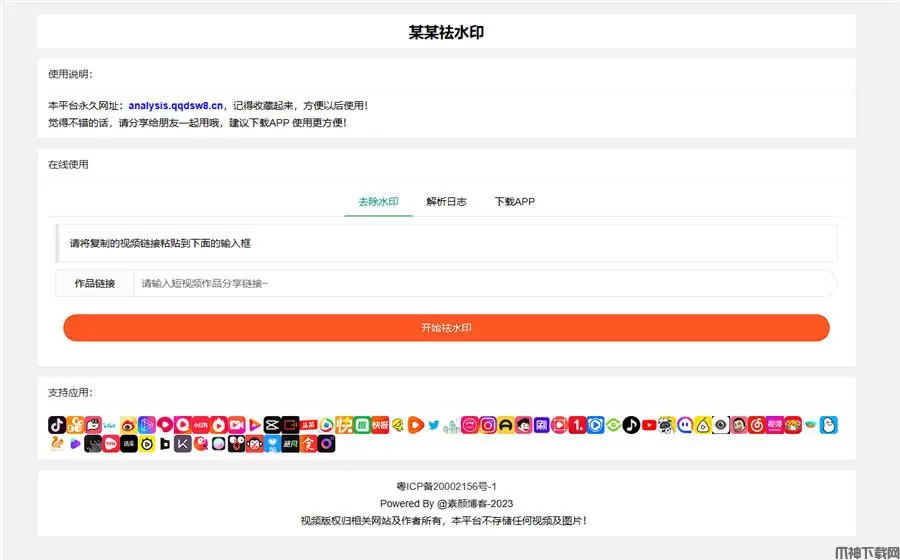900x560 pixels.
Task: Open the 下载APP tab
Action: point(515,201)
